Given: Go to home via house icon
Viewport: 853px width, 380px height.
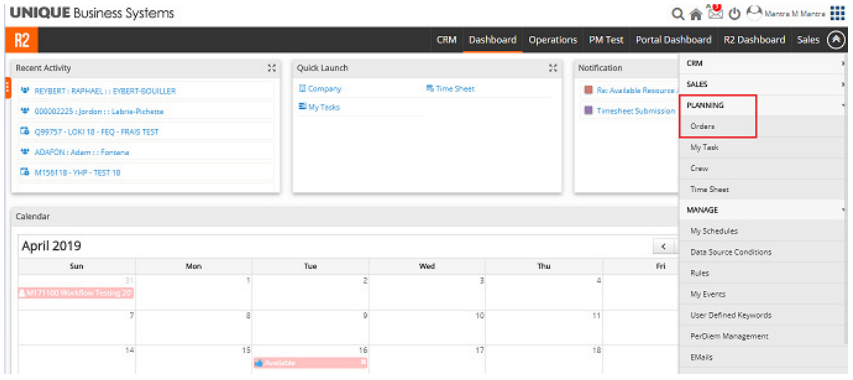Looking at the screenshot, I should pos(696,14).
